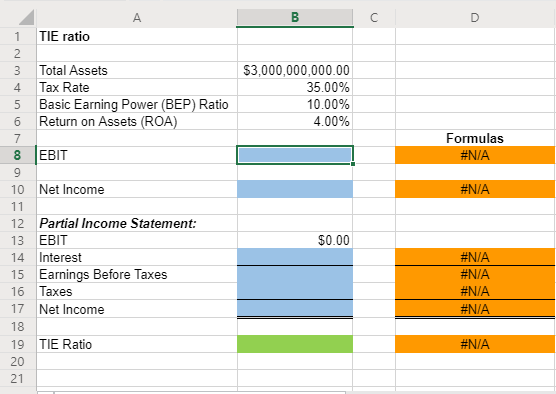Click the Formulas heading cell
Image resolution: width=556 pixels, height=394 pixels.
tap(475, 138)
